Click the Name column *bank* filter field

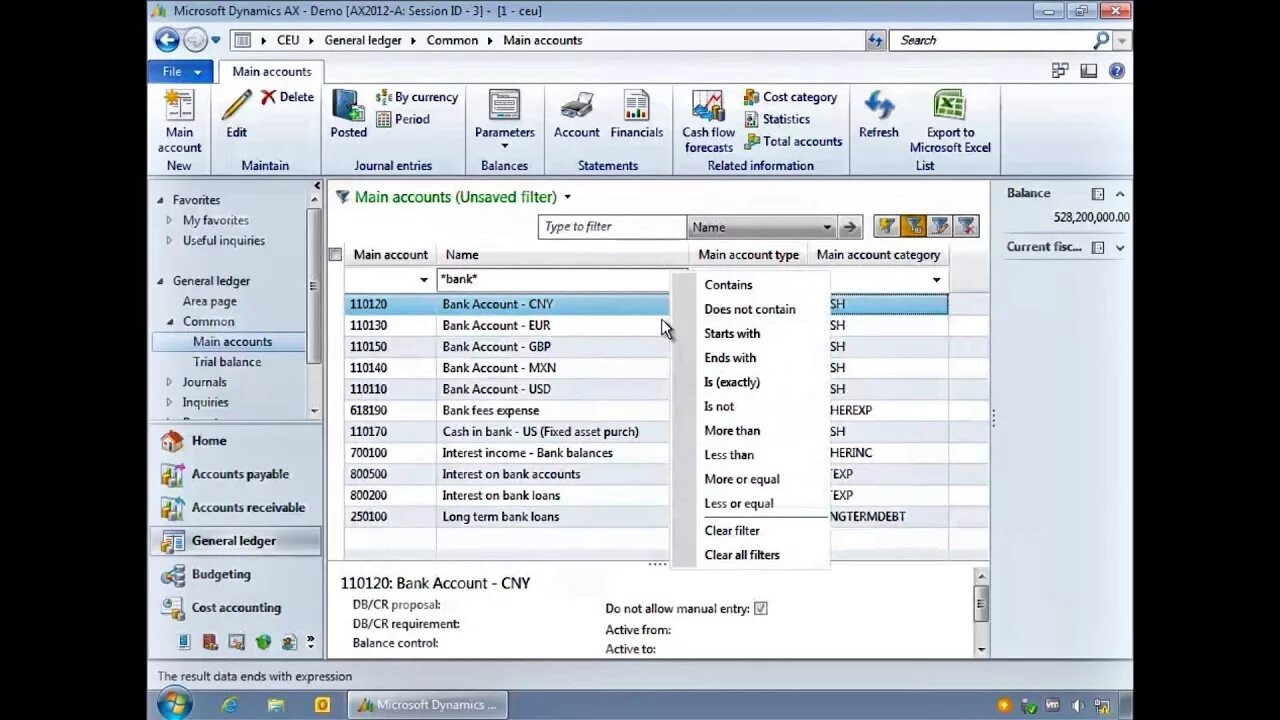click(x=563, y=280)
